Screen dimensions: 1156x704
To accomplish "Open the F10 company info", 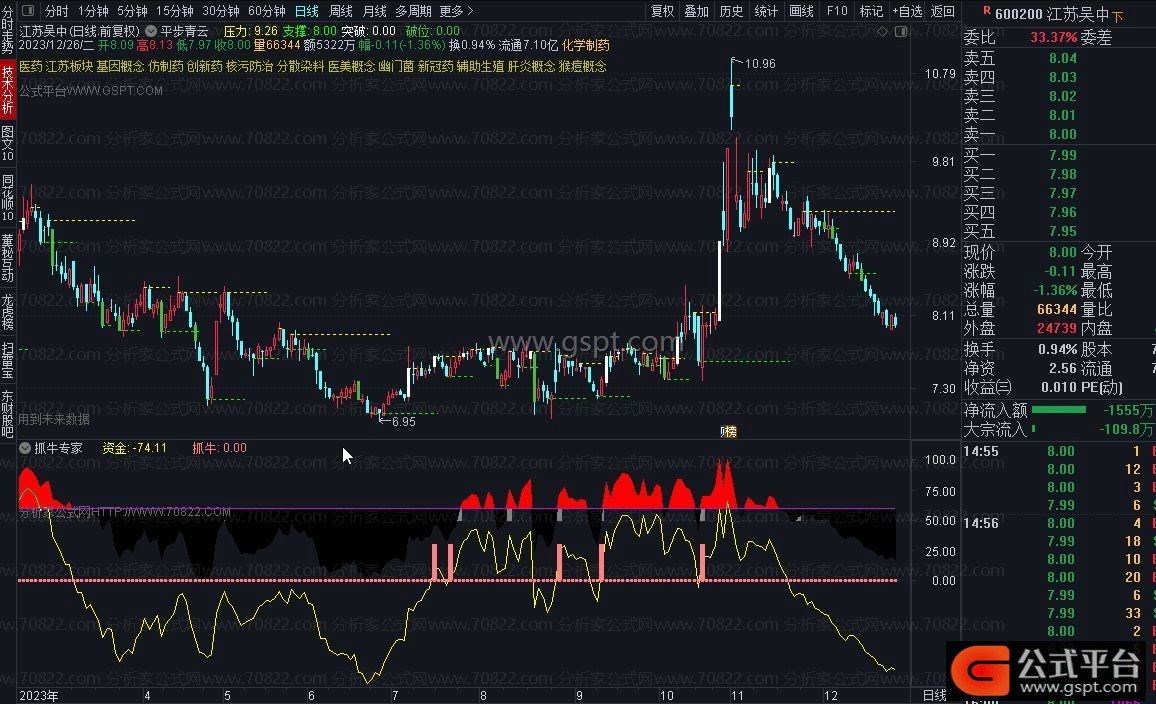I will (837, 11).
